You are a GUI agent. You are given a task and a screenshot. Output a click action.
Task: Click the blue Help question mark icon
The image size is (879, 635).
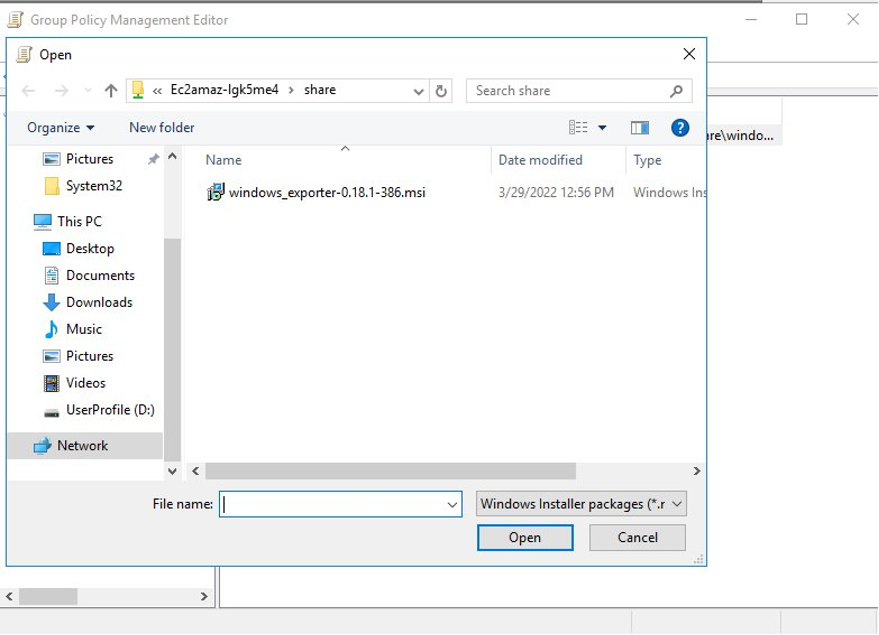pos(680,127)
